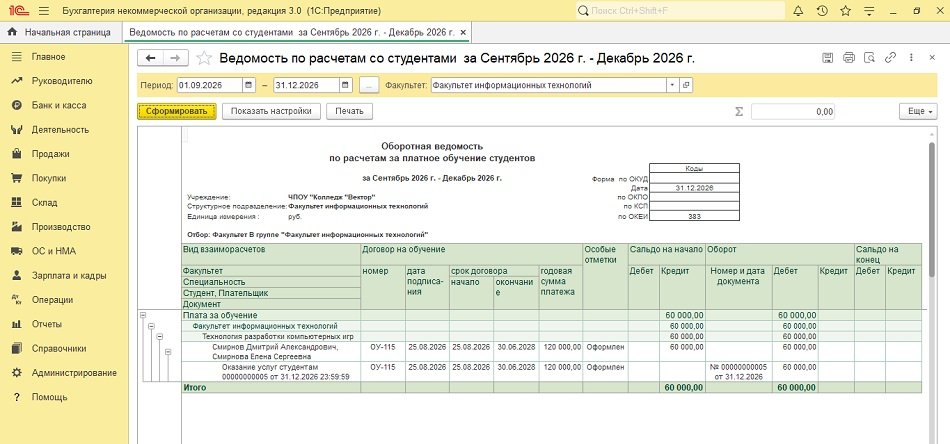
Task: Open the history clock icon
Action: click(x=822, y=11)
